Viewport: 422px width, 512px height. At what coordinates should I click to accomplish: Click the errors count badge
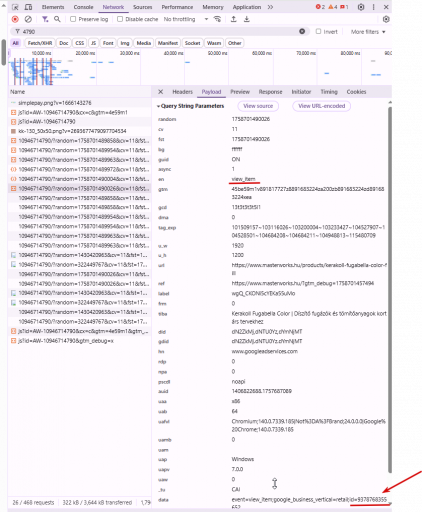tap(320, 7)
